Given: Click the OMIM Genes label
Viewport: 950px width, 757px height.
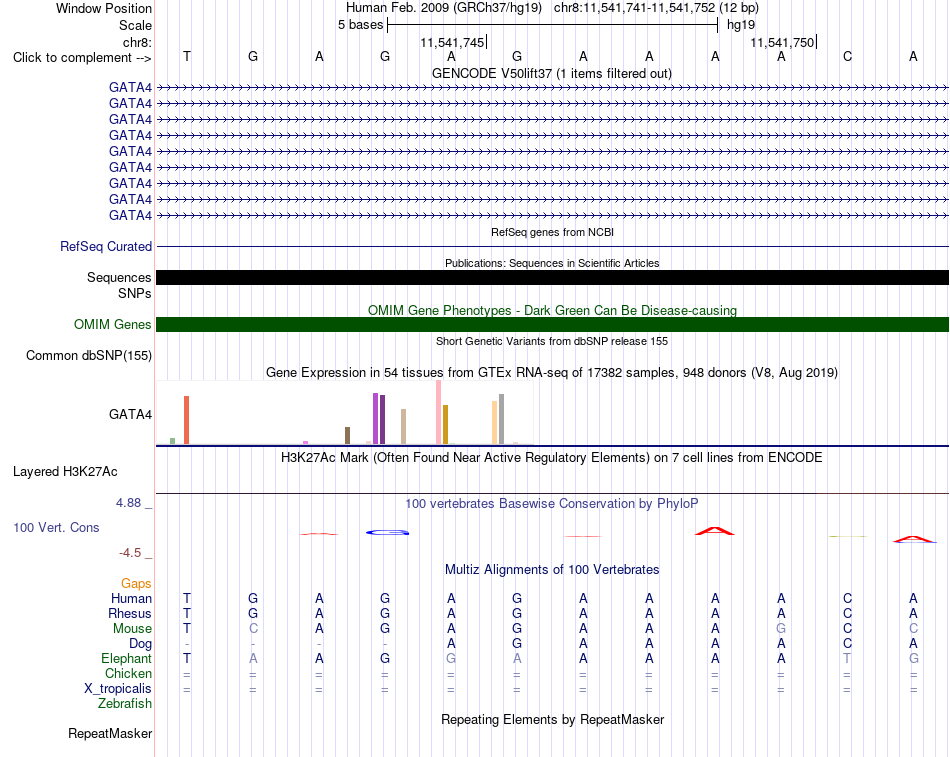Looking at the screenshot, I should point(113,324).
